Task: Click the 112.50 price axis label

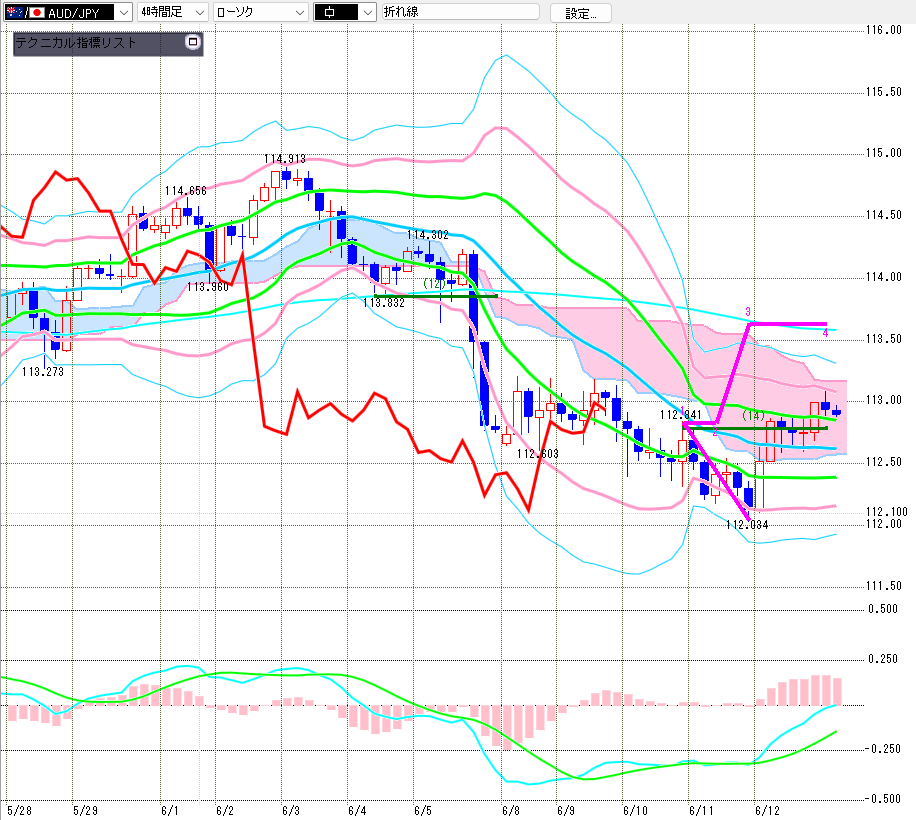Action: 884,462
